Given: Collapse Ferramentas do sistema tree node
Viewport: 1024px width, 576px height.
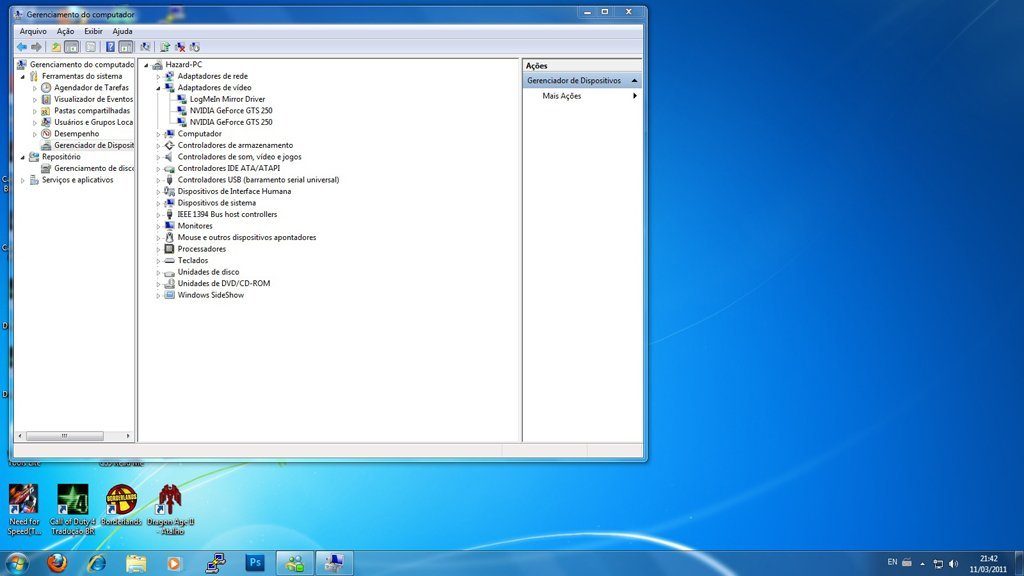Looking at the screenshot, I should click(x=23, y=76).
